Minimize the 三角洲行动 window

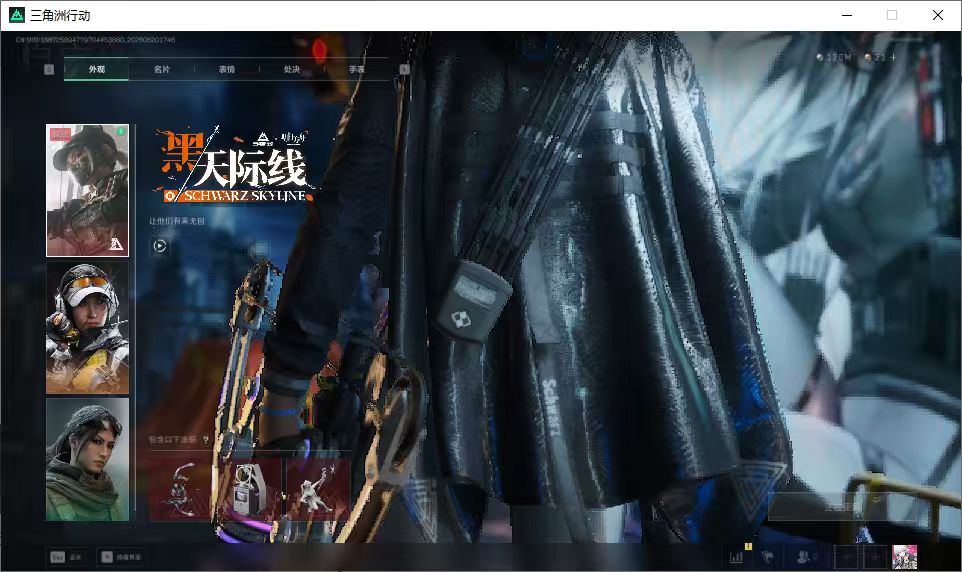coord(847,15)
